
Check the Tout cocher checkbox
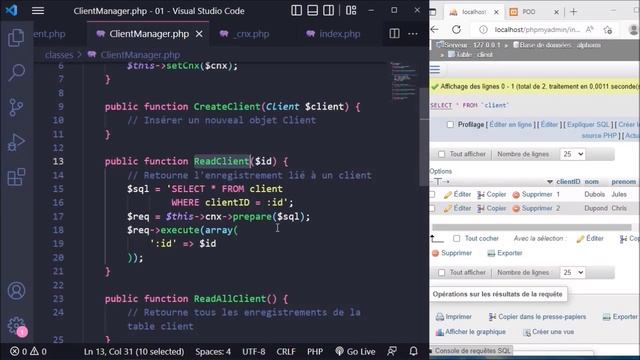pos(457,238)
